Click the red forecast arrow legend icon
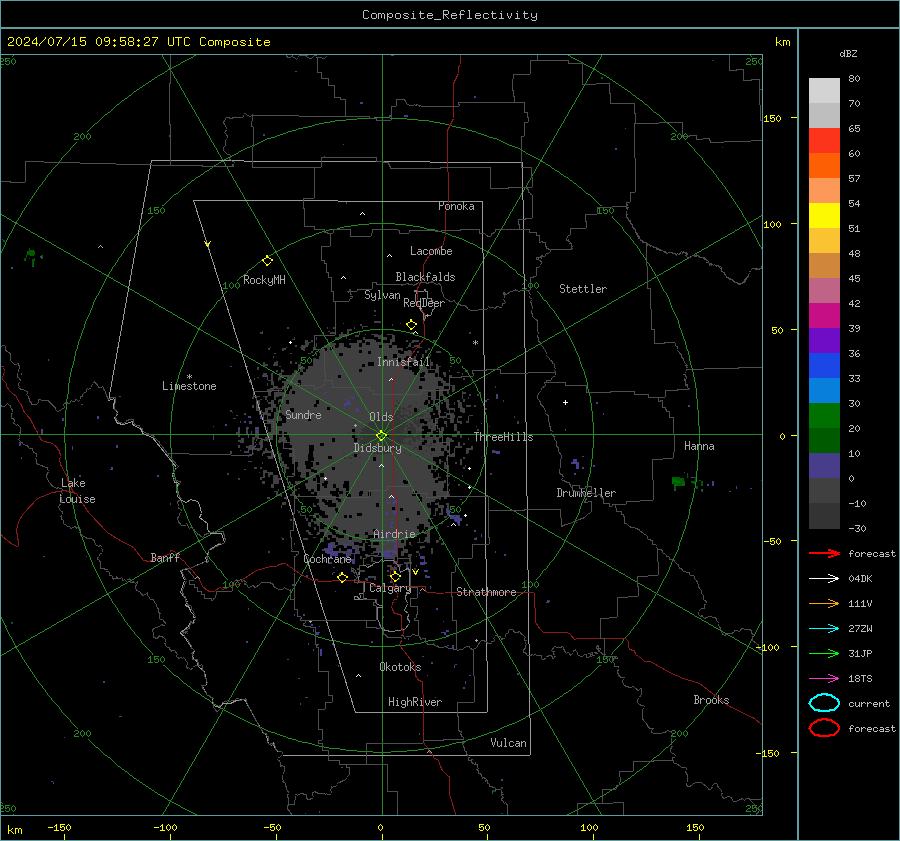The width and height of the screenshot is (900, 841). click(x=824, y=553)
